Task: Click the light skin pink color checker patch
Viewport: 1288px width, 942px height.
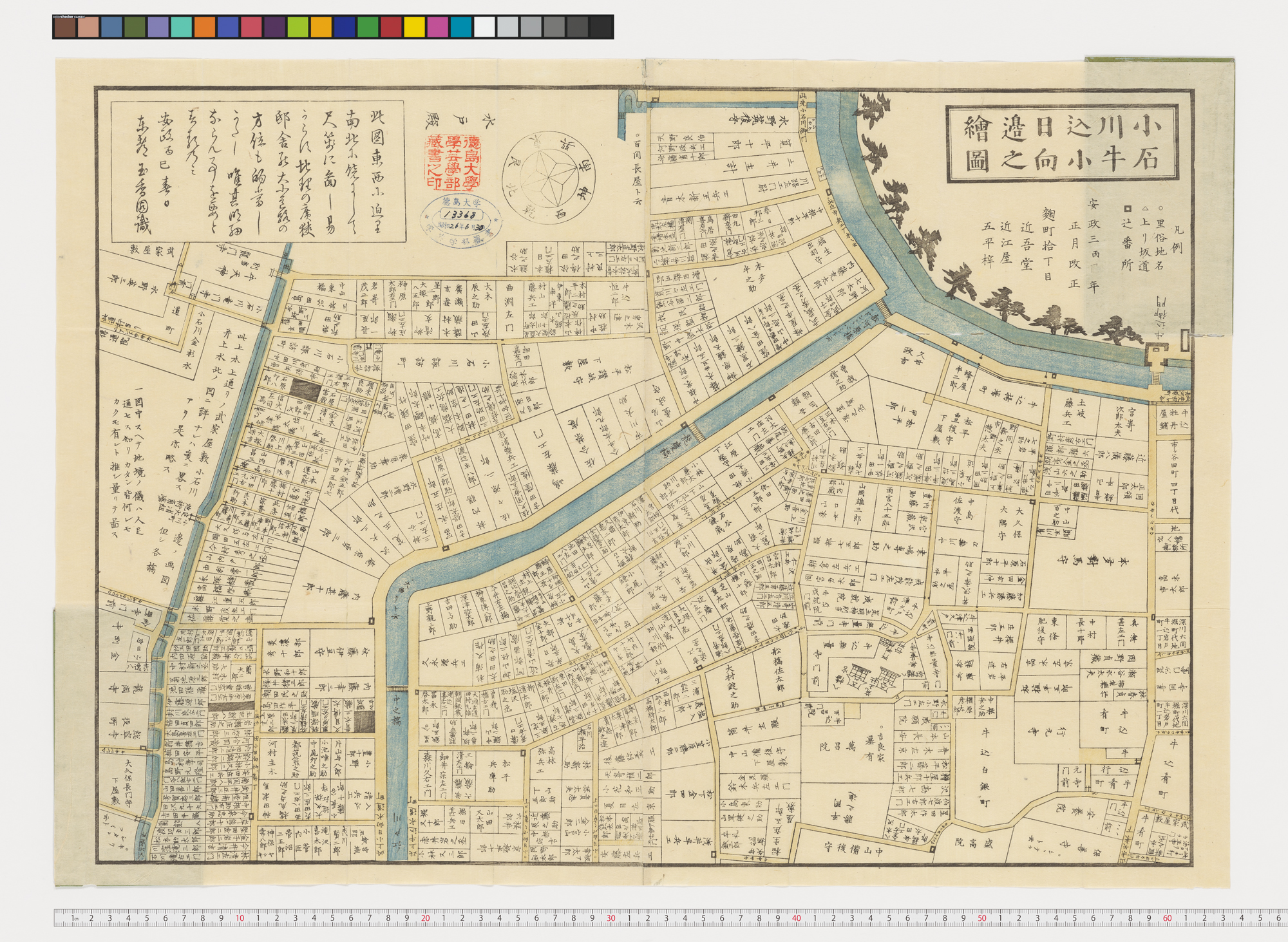Action: point(88,27)
